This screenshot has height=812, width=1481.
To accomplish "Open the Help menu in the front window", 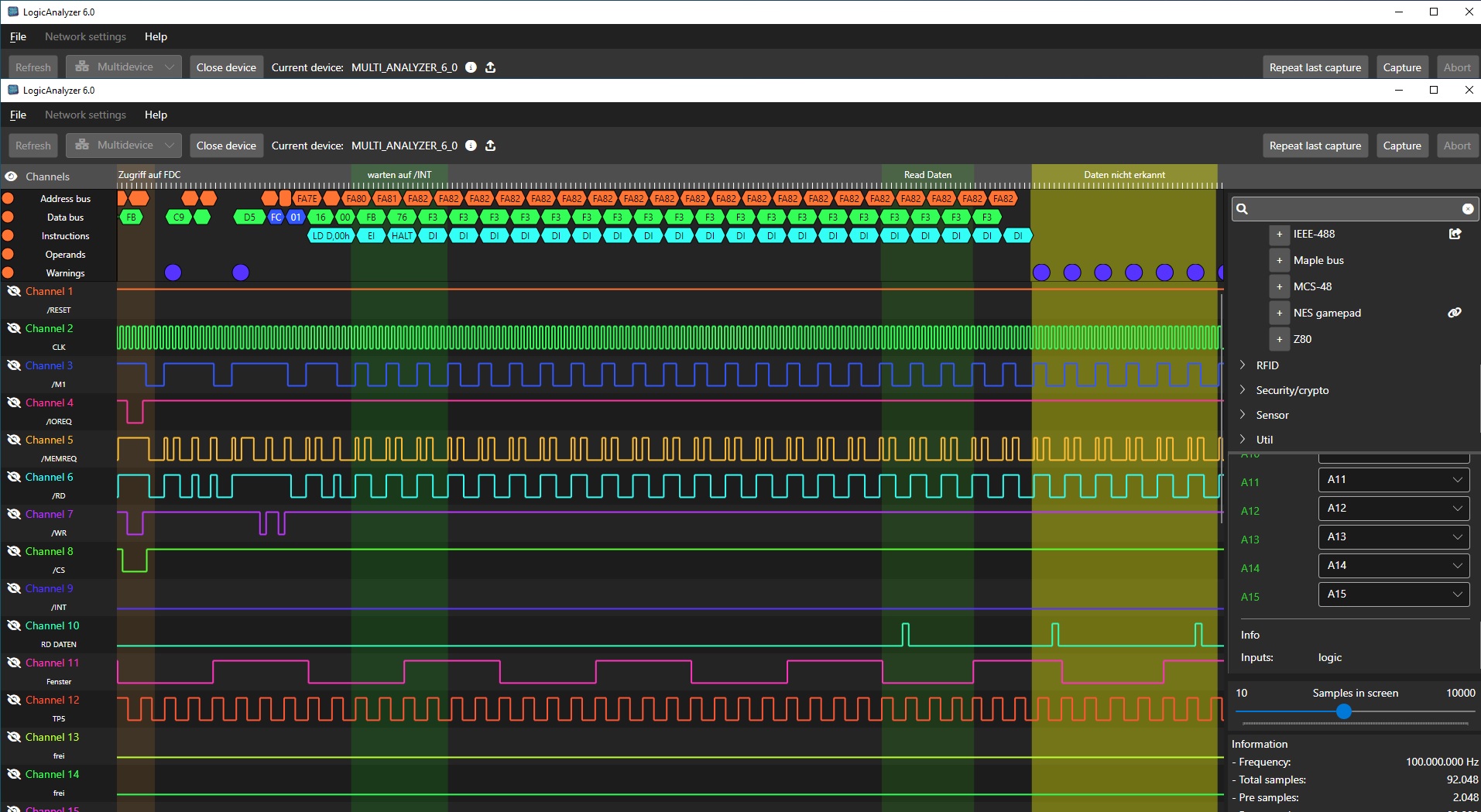I will pyautogui.click(x=156, y=115).
